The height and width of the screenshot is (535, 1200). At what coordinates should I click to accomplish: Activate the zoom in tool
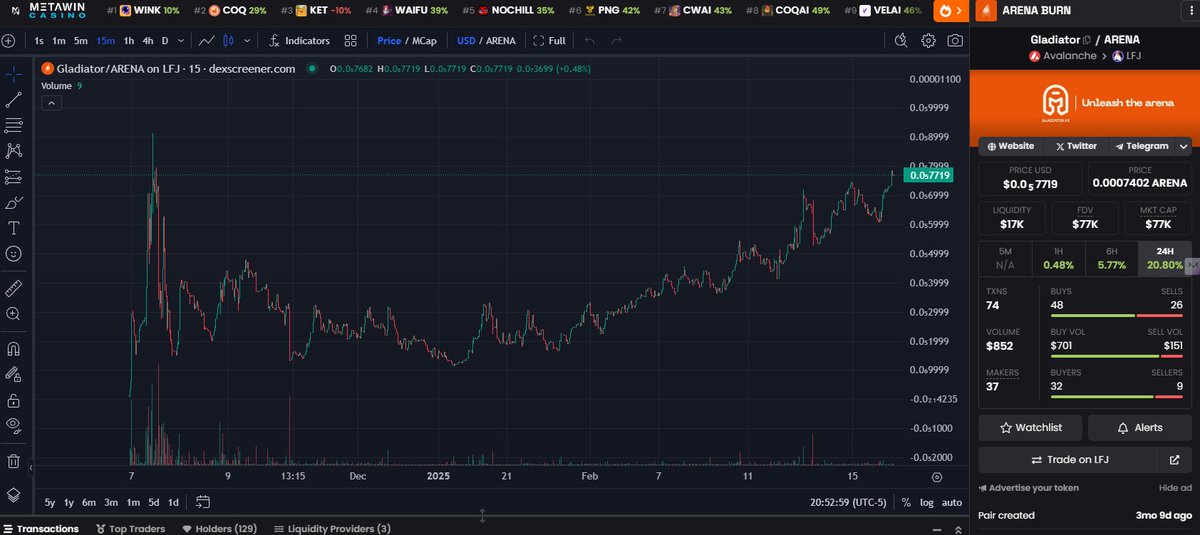14,314
